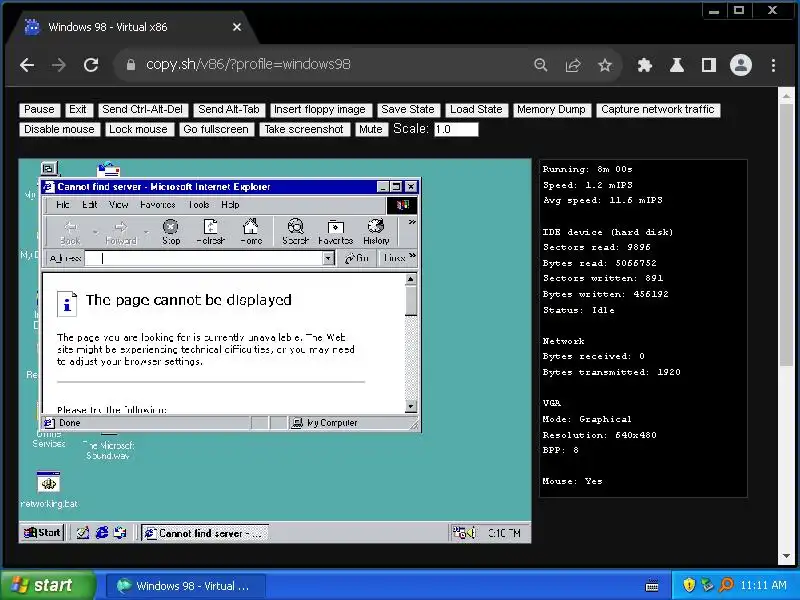Screen dimensions: 800x600
Task: Click the emulator Exit button
Action: (x=78, y=110)
